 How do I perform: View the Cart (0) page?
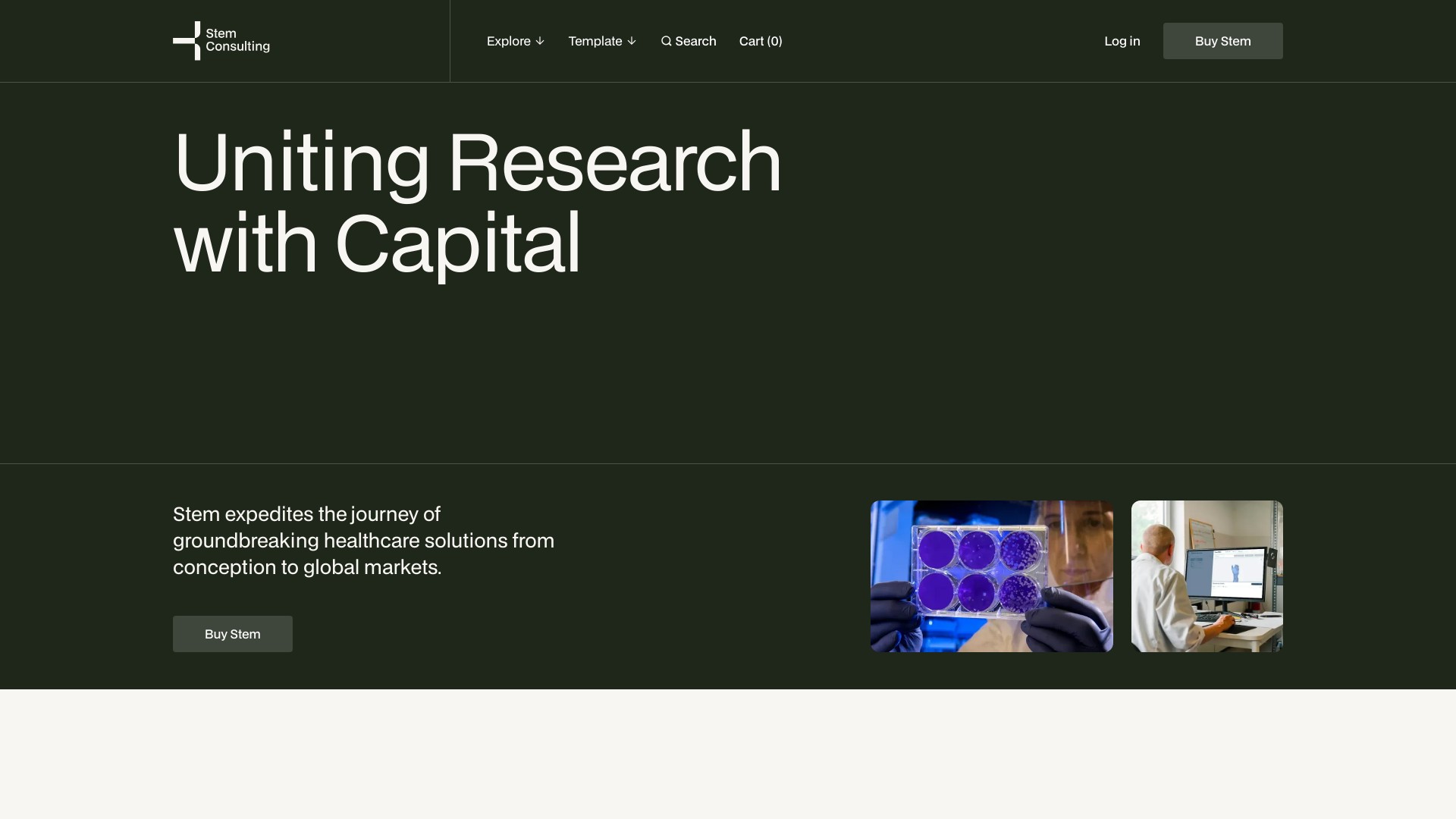[x=760, y=41]
